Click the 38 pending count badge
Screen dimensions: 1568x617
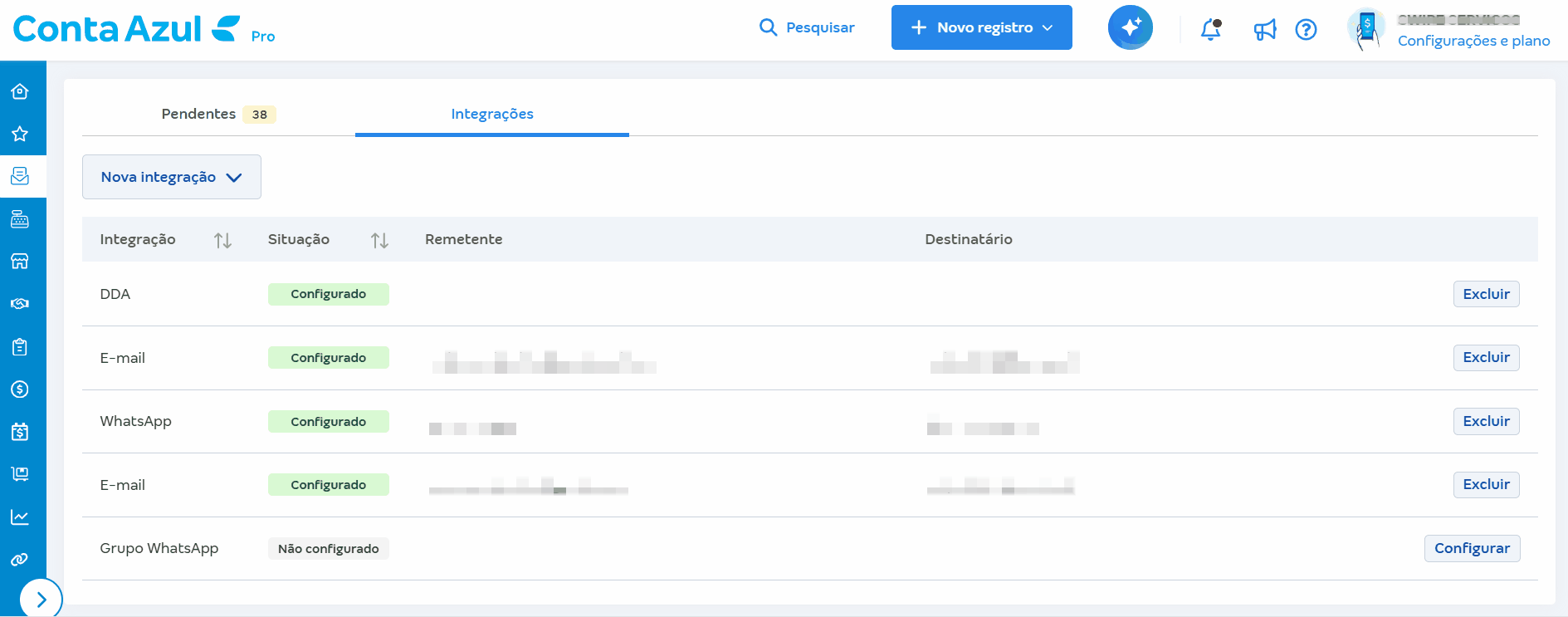(x=260, y=115)
